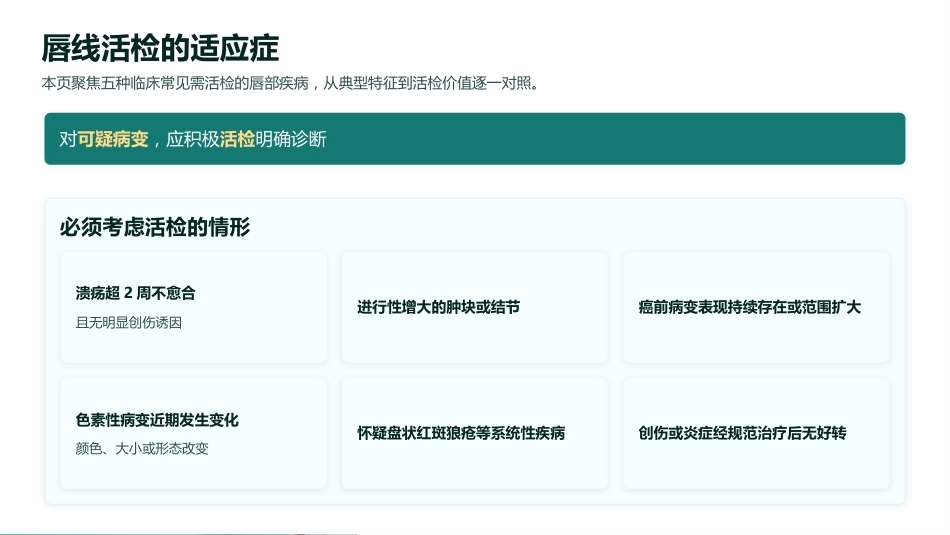Viewport: 950px width, 535px height.
Task: Click the highlighted word 活检 in banner
Action: pyautogui.click(x=237, y=139)
